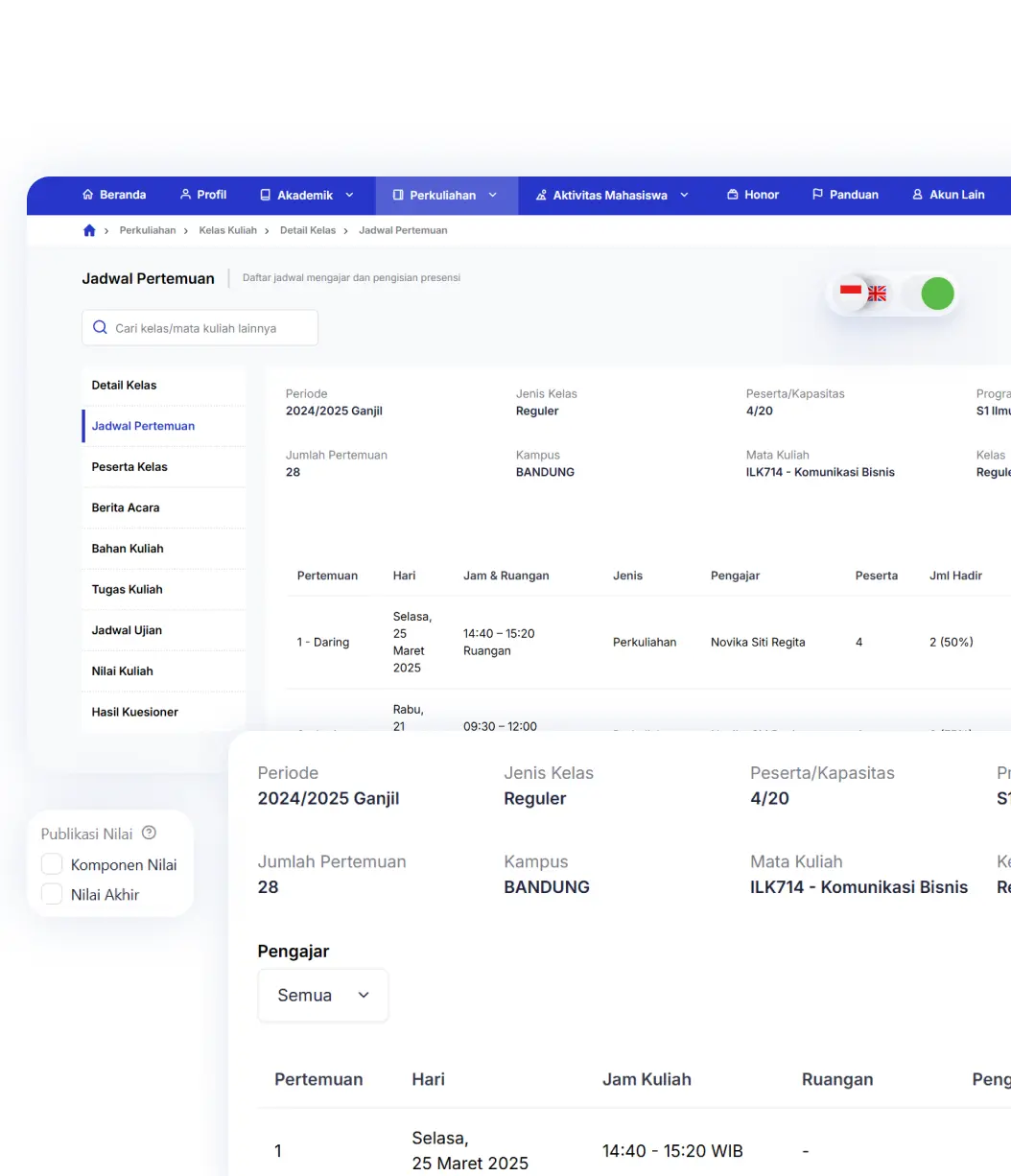This screenshot has height=1176, width=1011.
Task: Open Beranda from the navigation bar
Action: point(114,195)
